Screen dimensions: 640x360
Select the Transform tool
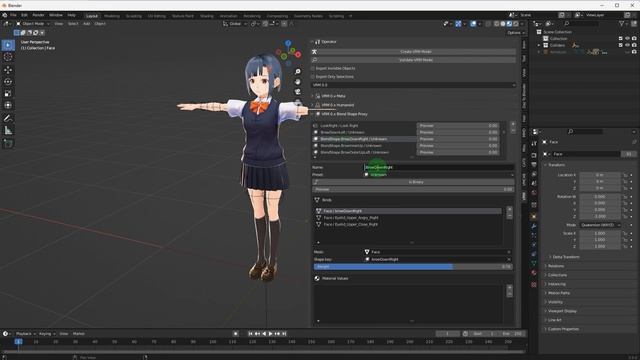(8, 105)
